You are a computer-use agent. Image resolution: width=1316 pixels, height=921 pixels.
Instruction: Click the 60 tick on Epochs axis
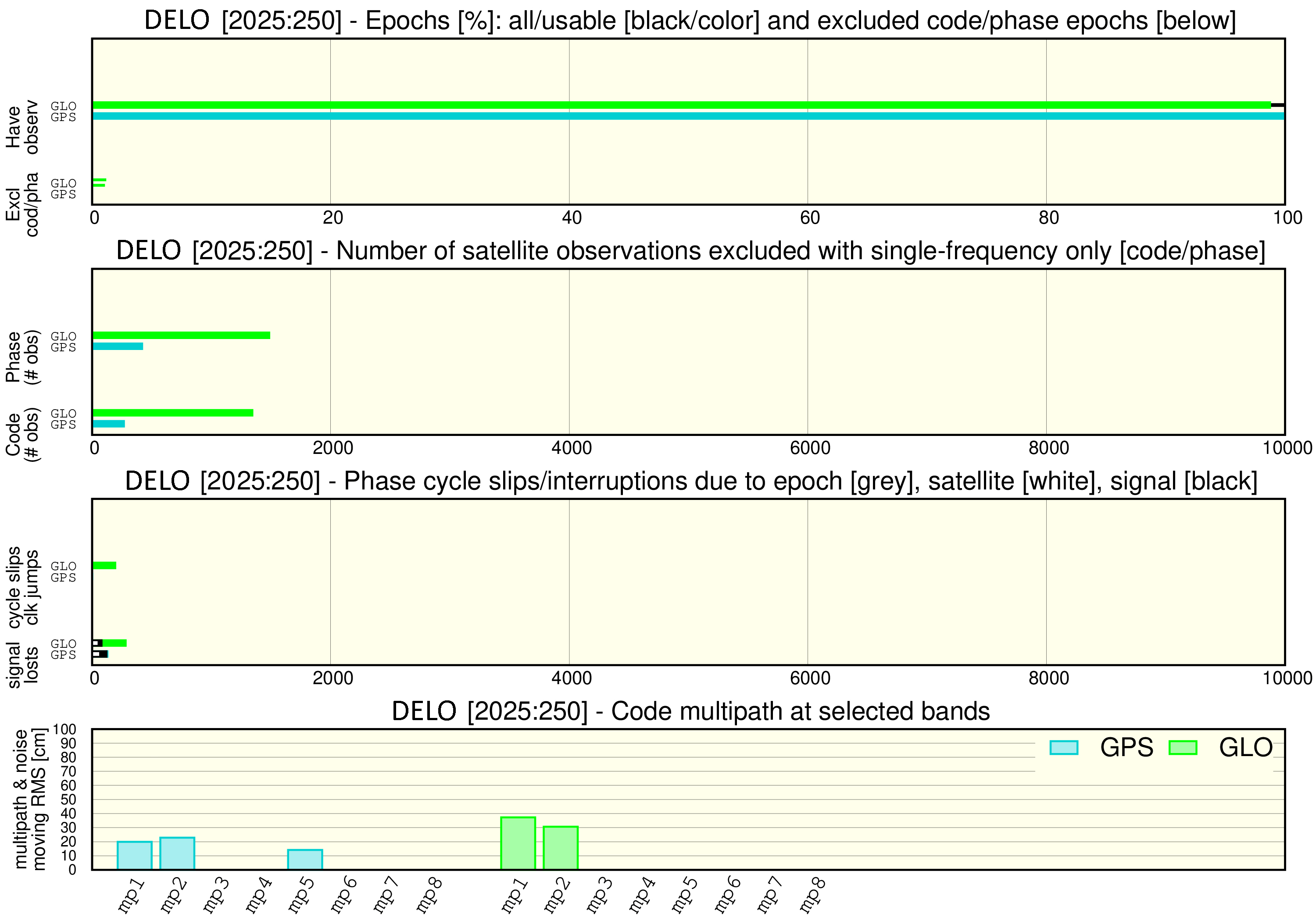(x=810, y=218)
